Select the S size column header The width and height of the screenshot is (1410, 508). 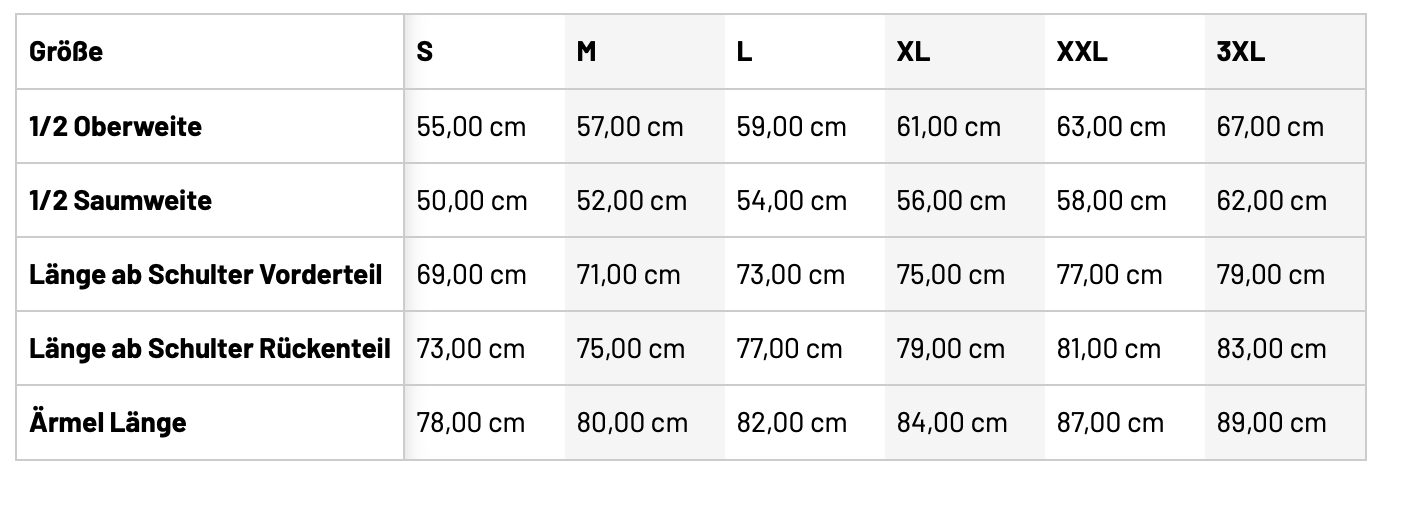[x=425, y=52]
